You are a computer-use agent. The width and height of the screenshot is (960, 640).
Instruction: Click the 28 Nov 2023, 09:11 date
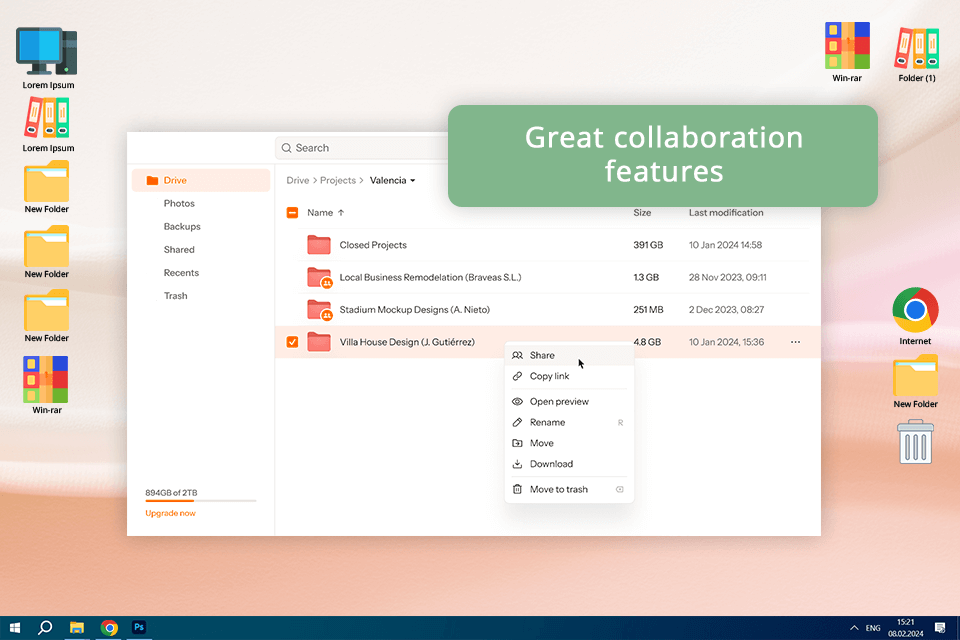tap(727, 277)
